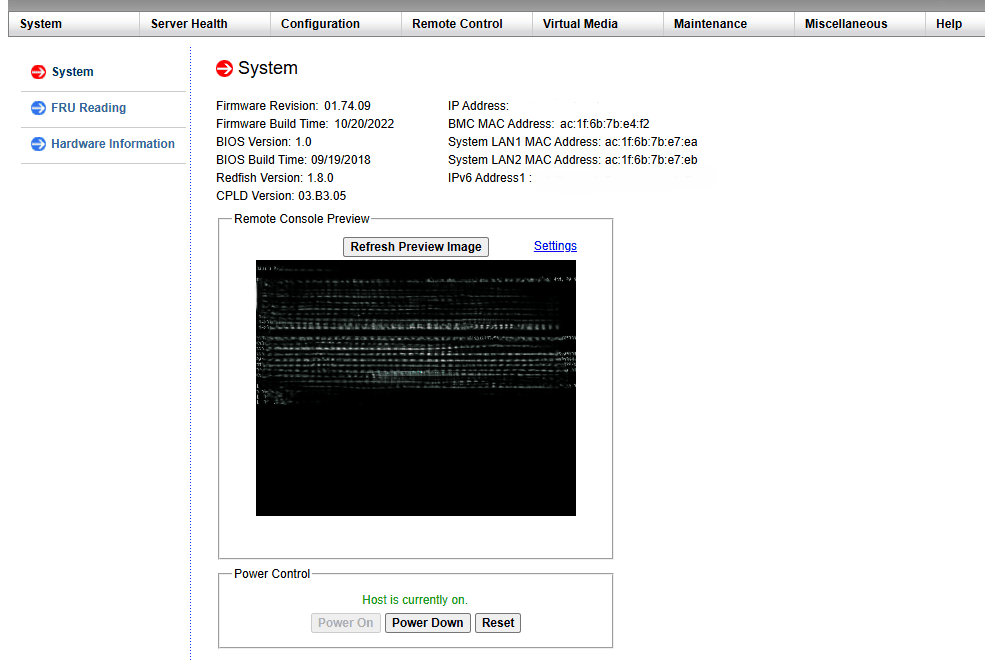
Task: Open the System menu in the top bar
Action: [x=41, y=24]
